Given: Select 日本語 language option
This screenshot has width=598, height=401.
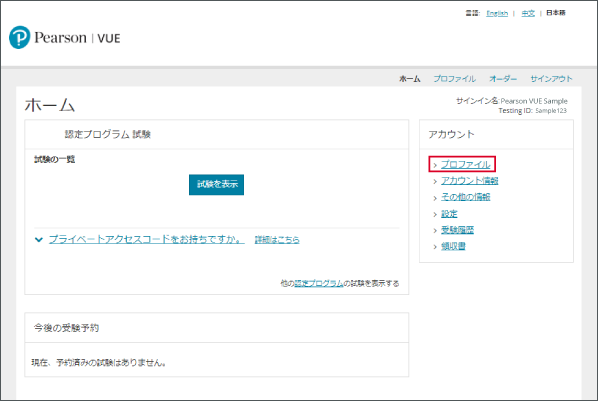Looking at the screenshot, I should (x=556, y=13).
